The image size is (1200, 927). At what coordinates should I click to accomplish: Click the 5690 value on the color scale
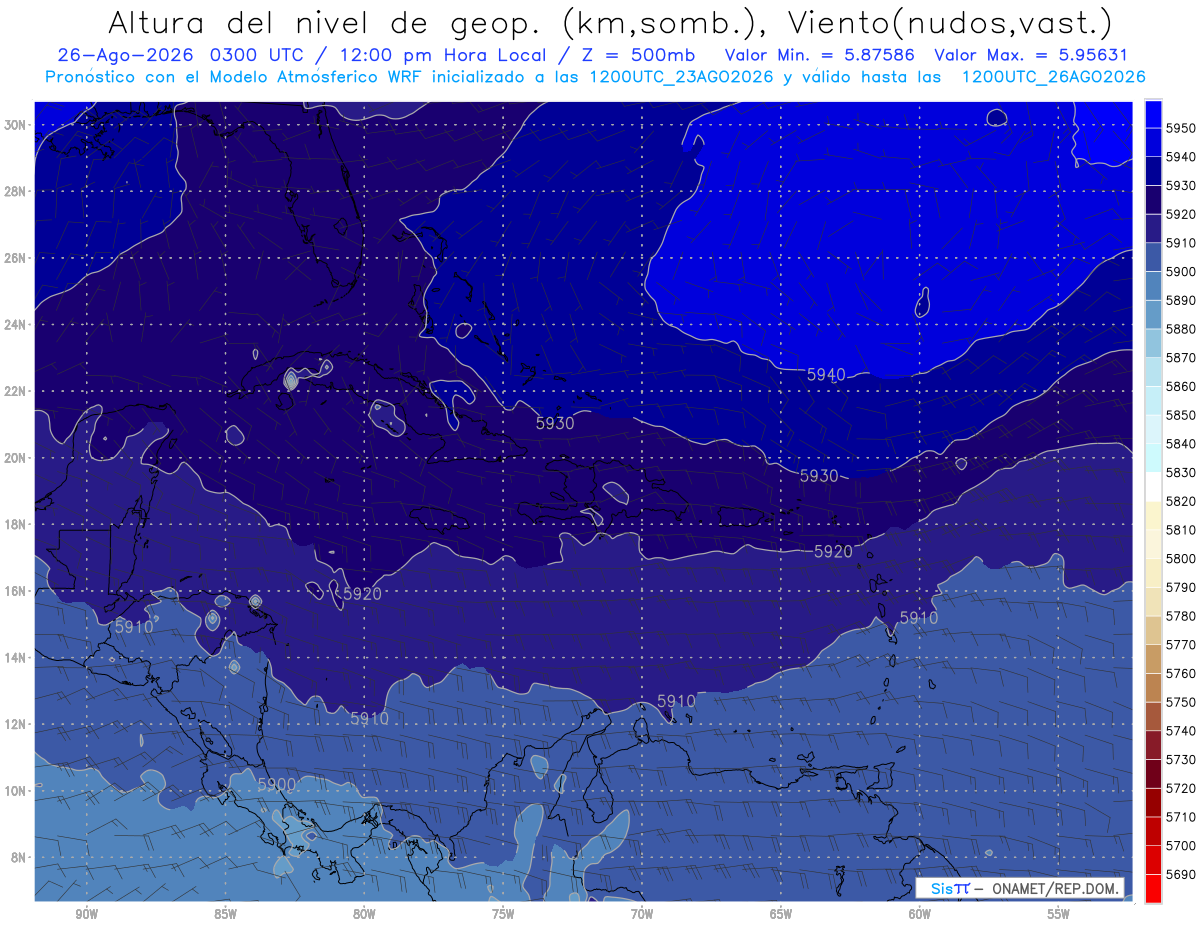tap(1181, 874)
